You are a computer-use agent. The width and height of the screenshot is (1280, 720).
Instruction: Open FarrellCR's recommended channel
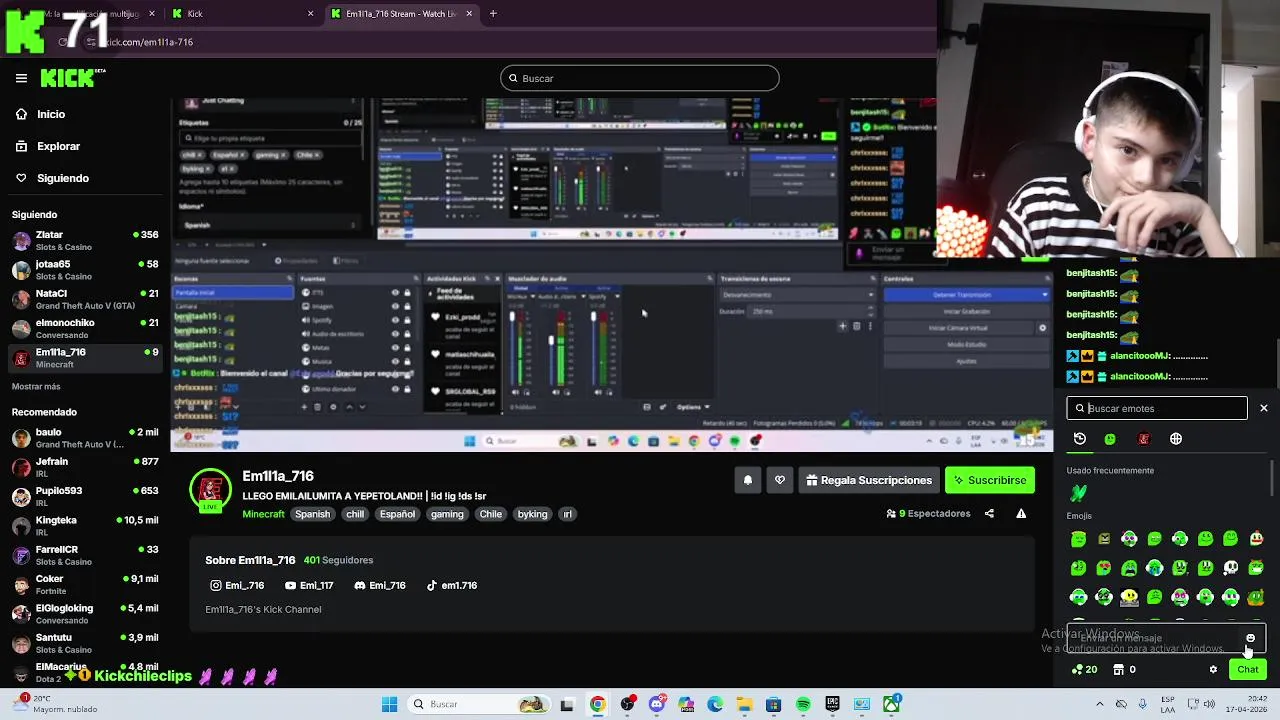[85, 555]
